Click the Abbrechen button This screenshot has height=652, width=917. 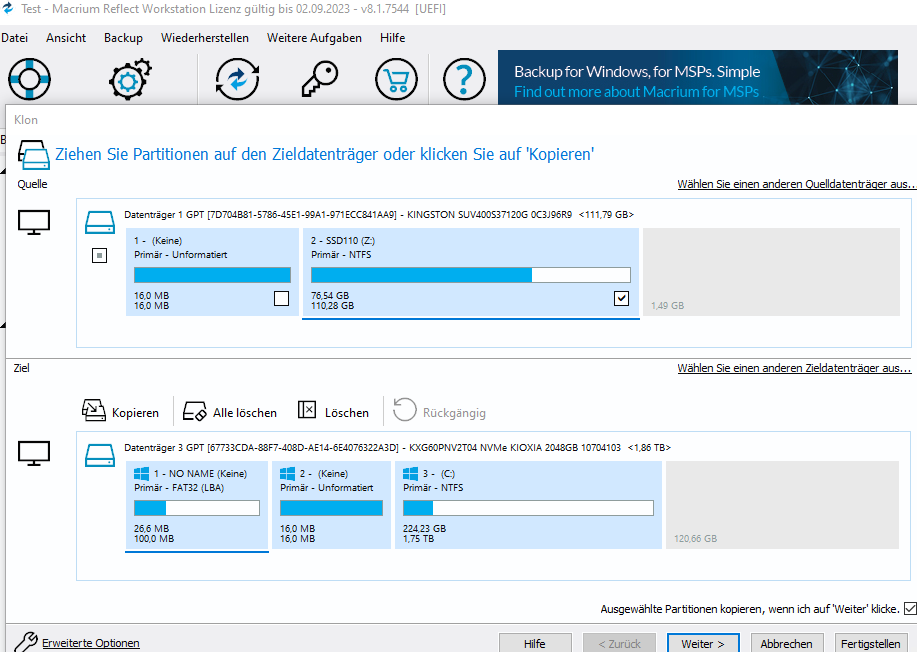click(x=787, y=643)
